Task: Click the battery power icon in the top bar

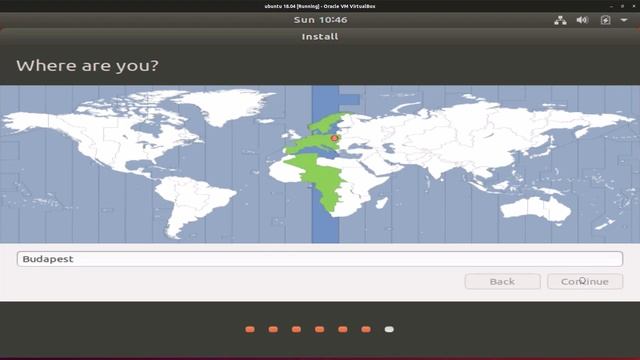Action: click(605, 20)
